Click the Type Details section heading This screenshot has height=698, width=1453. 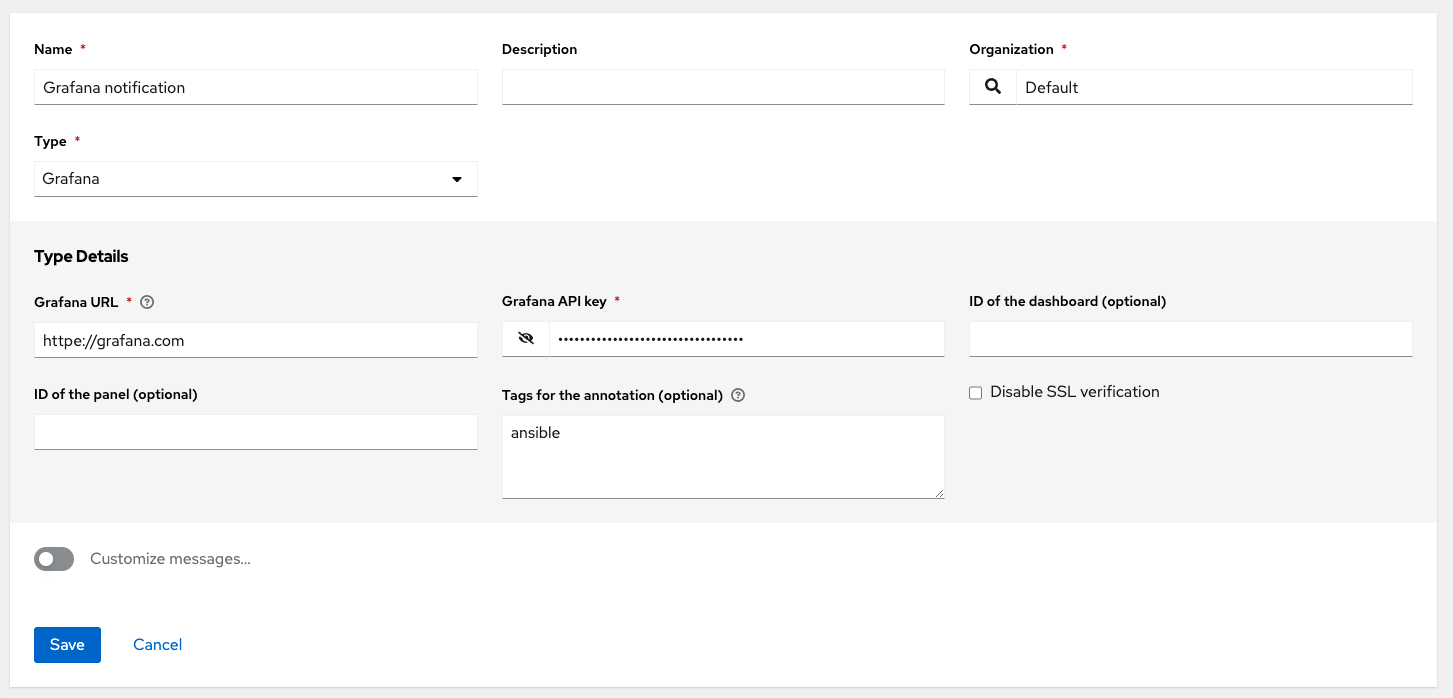click(81, 256)
